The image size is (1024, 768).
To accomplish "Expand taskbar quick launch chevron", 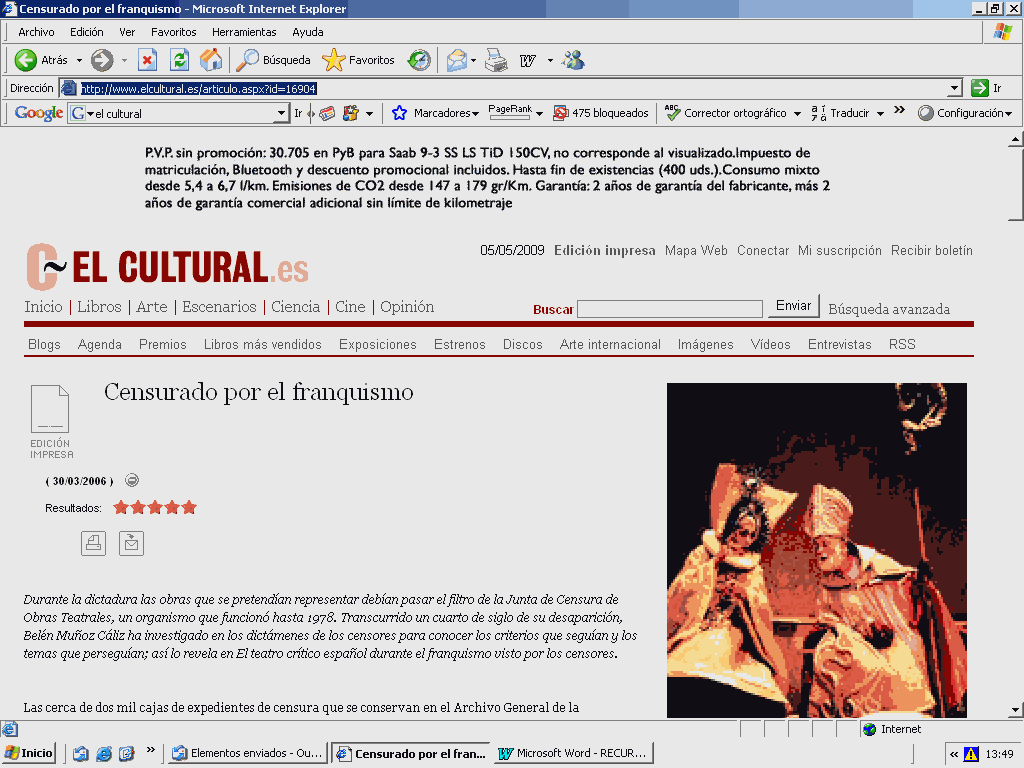I will (x=151, y=750).
